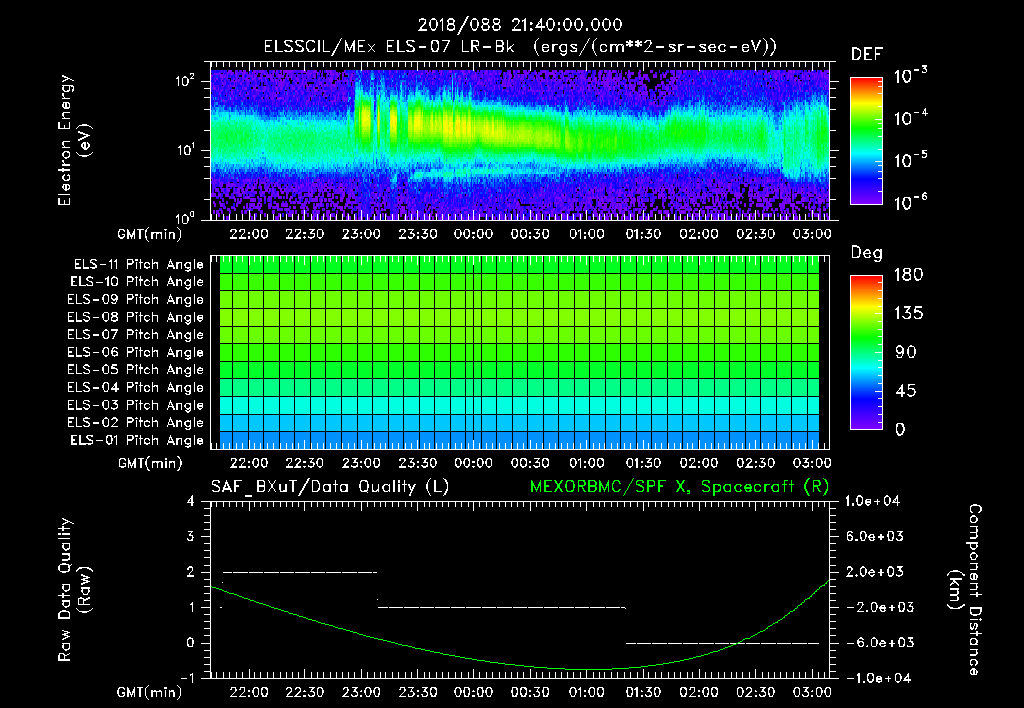The image size is (1024, 708).
Task: Click the 02:30 tick under the bottom plot
Action: 756,692
